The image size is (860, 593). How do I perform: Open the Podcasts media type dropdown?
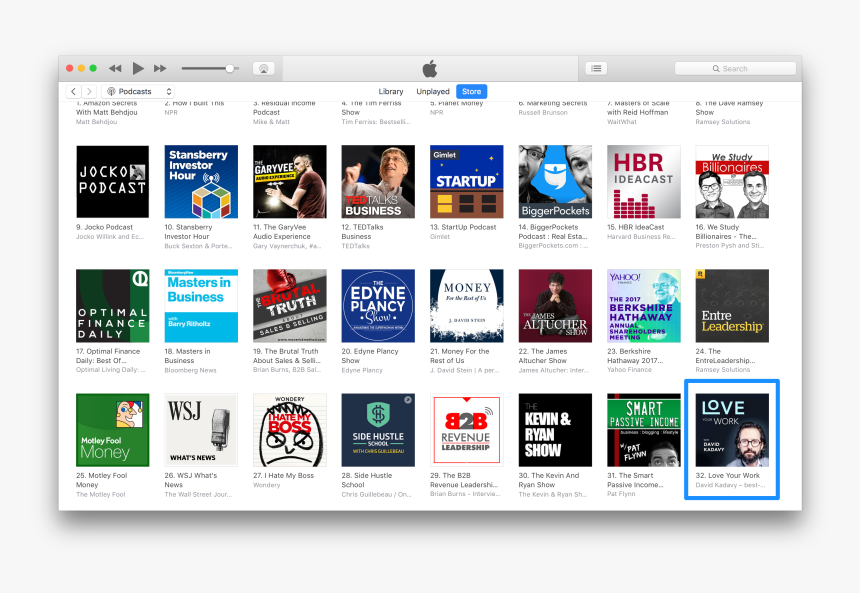(139, 92)
